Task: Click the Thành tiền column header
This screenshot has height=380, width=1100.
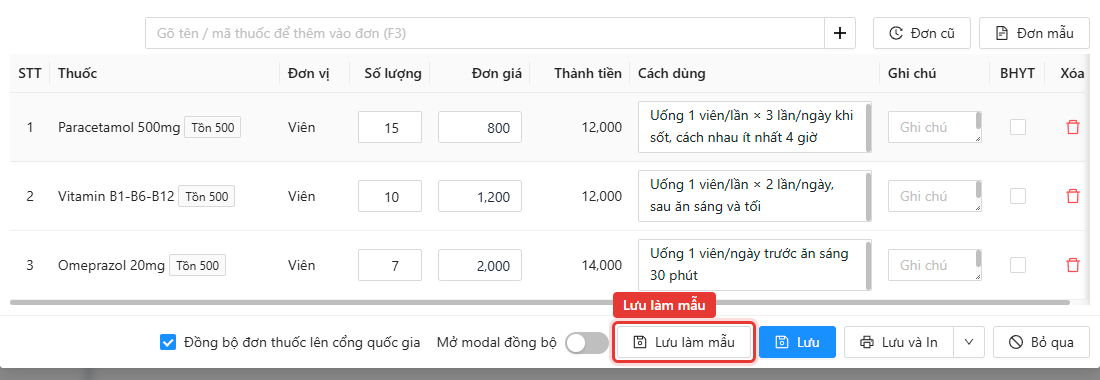Action: pyautogui.click(x=587, y=73)
